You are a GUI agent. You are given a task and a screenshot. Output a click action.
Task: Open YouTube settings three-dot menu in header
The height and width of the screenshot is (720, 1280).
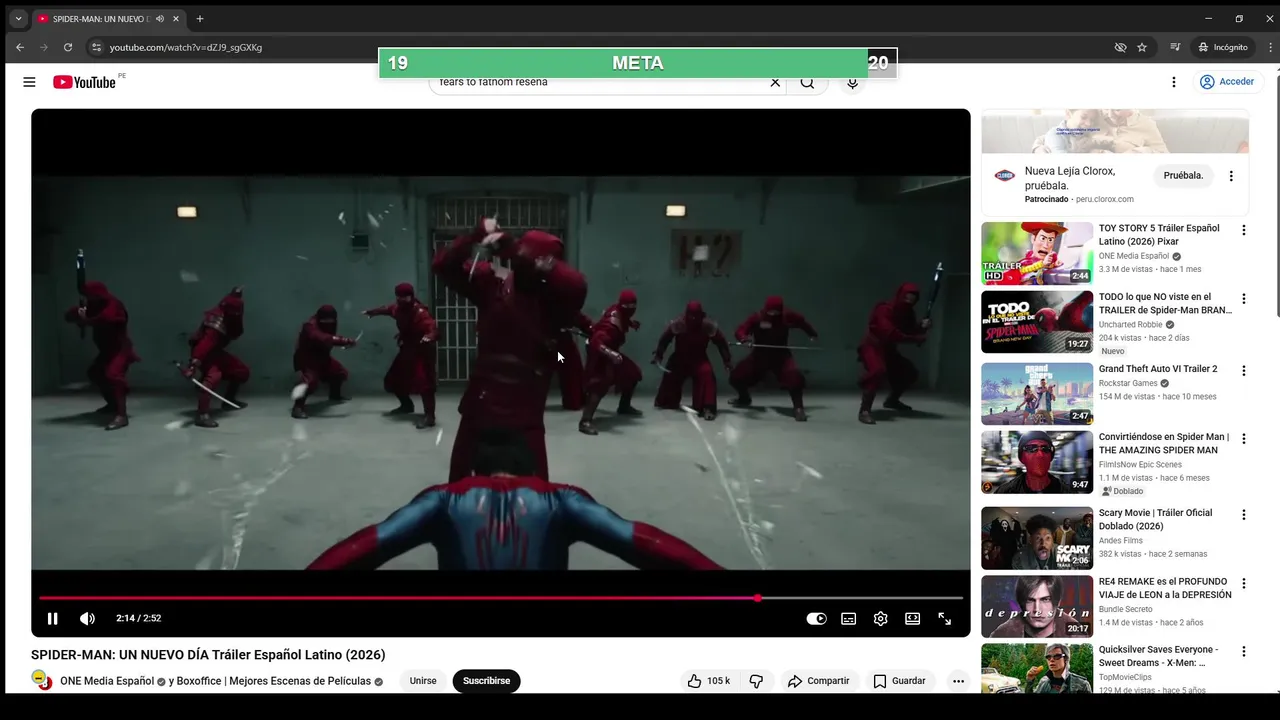point(1174,82)
